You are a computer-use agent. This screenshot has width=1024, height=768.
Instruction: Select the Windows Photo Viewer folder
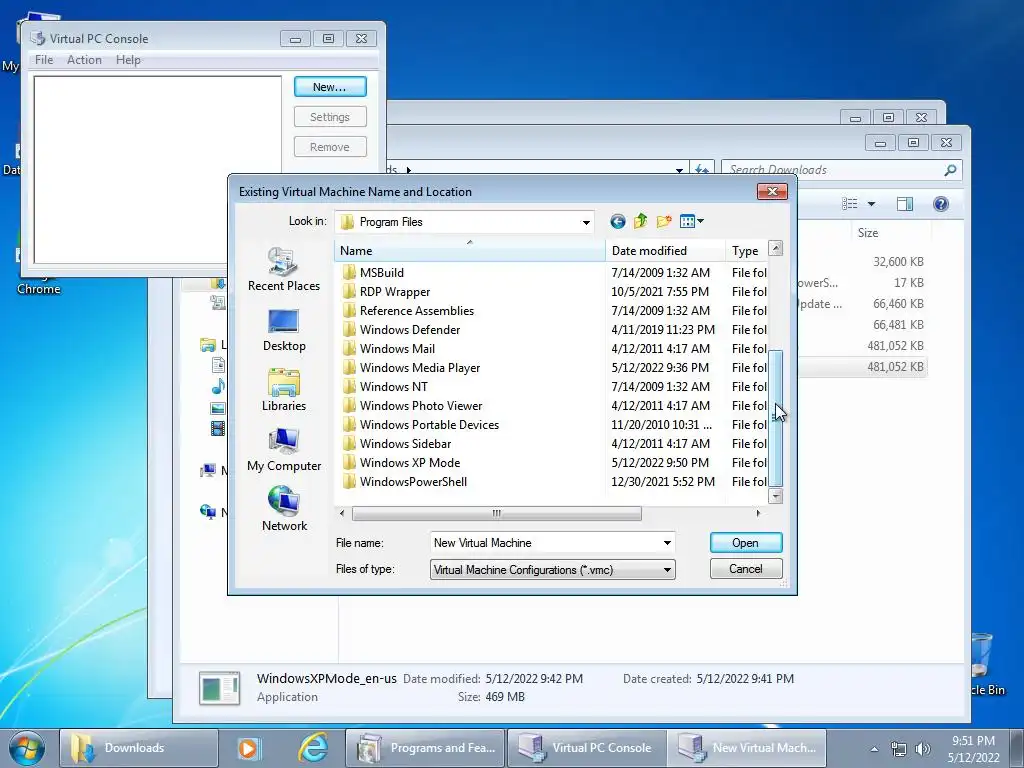pyautogui.click(x=421, y=406)
